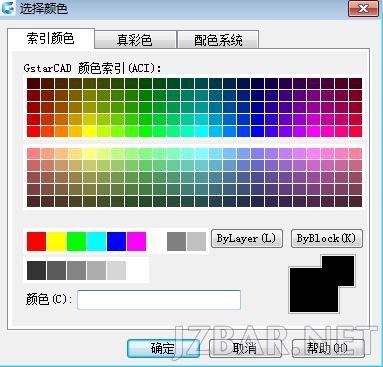The width and height of the screenshot is (383, 367).
Task: Choose the middle gray in the grayscale row
Action: point(76,270)
